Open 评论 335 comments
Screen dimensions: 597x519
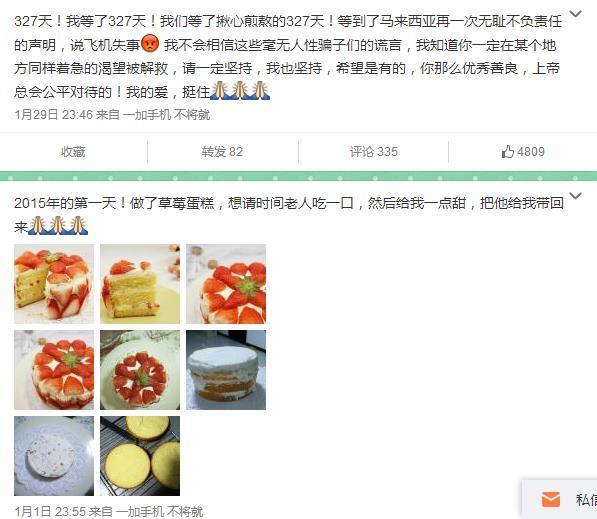[x=374, y=152]
